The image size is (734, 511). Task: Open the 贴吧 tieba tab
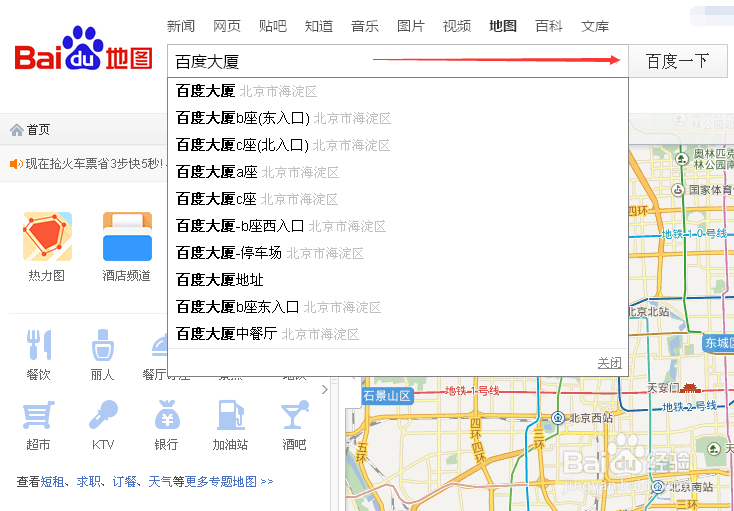(273, 26)
